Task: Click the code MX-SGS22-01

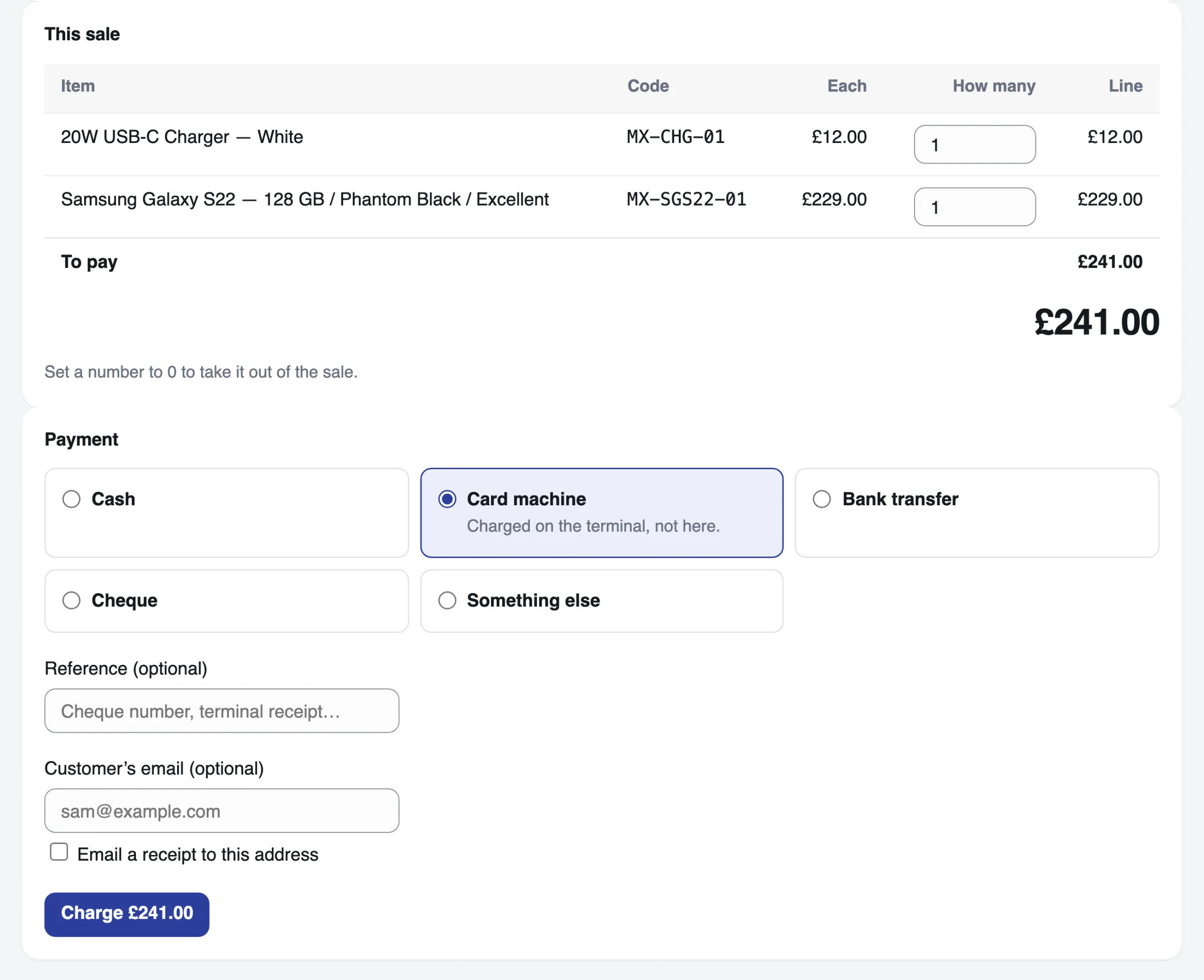Action: (686, 199)
